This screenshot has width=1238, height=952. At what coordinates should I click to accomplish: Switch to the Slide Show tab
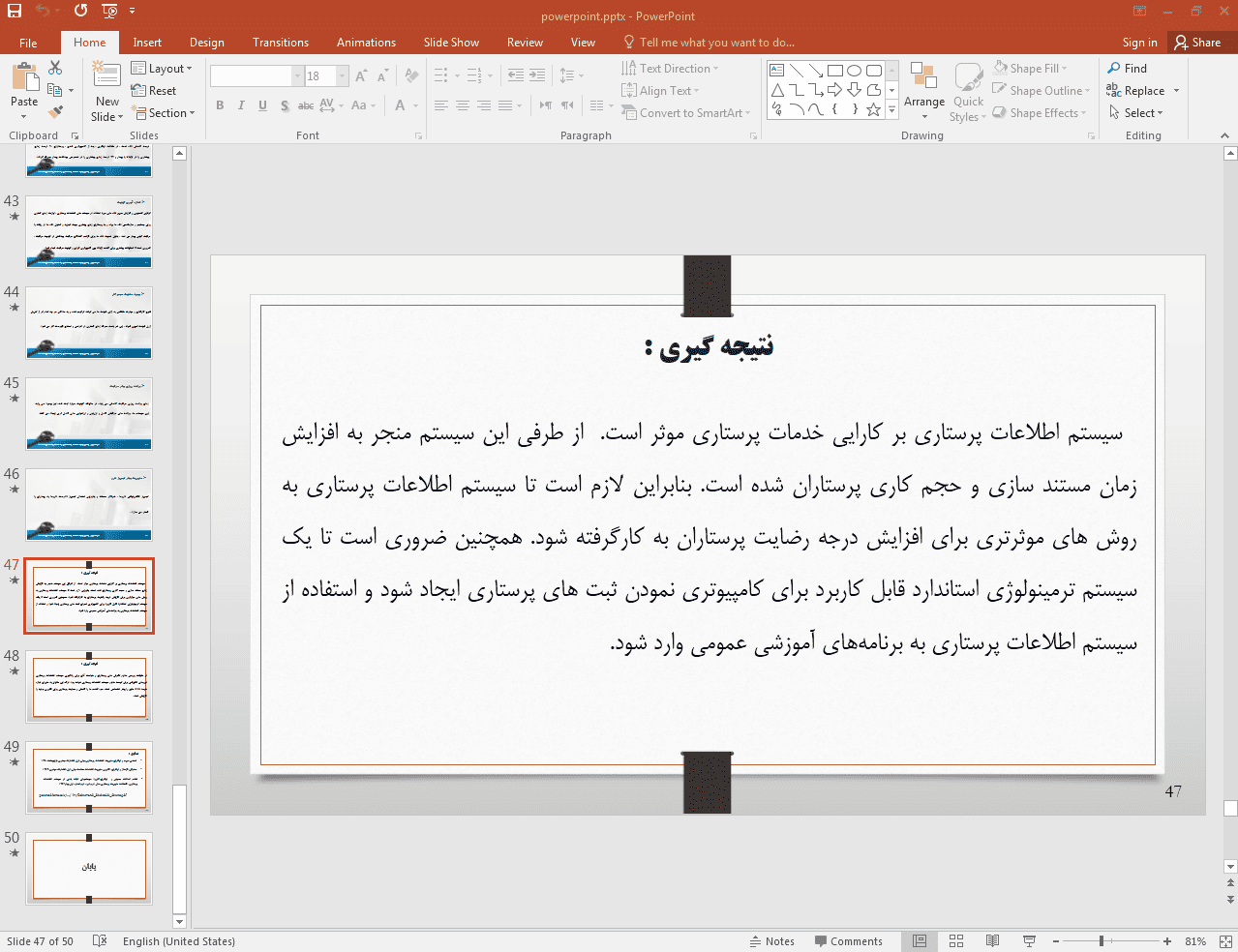(x=451, y=43)
